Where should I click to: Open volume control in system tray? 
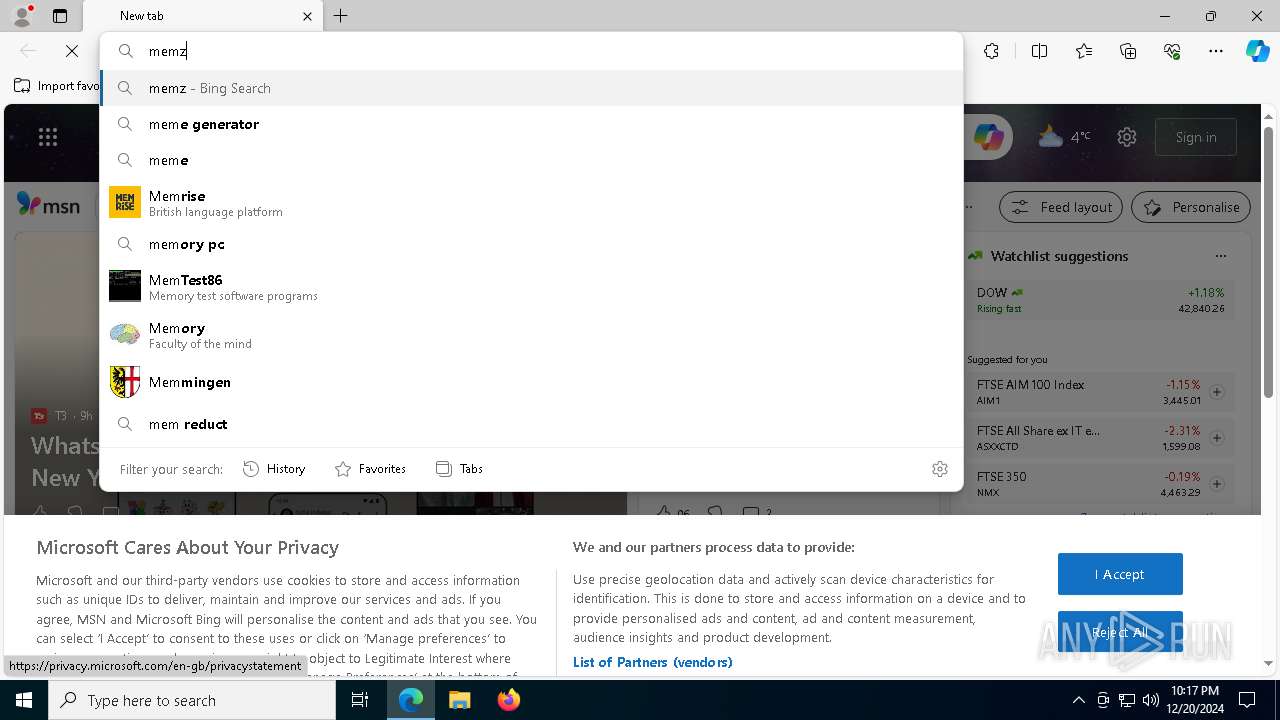(1151, 700)
